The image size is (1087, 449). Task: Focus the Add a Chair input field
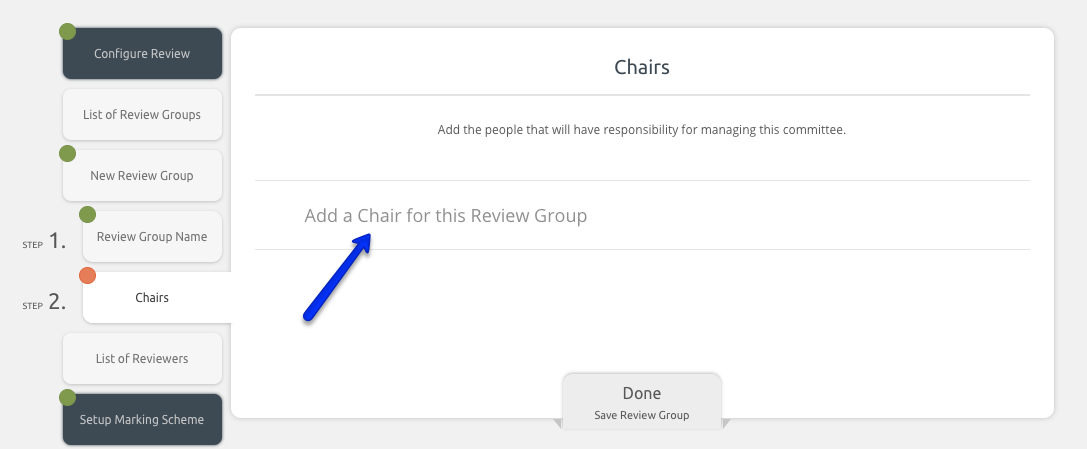(x=642, y=215)
